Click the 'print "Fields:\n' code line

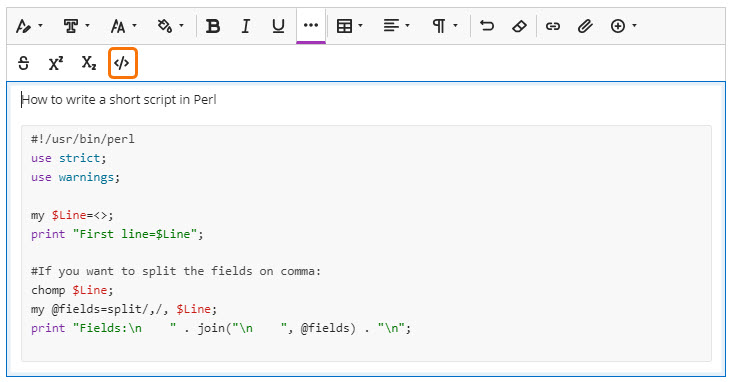[x=221, y=328]
